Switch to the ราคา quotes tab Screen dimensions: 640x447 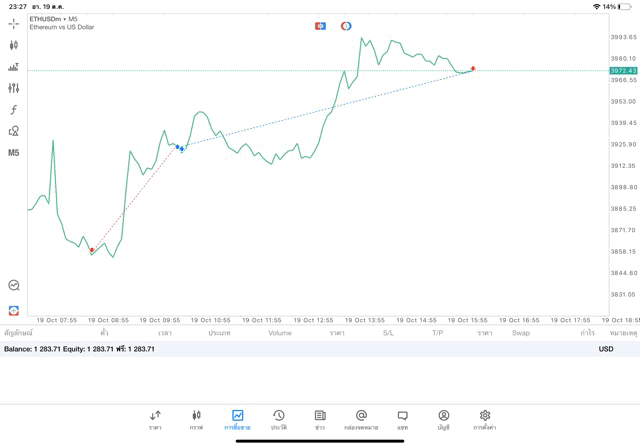click(x=155, y=419)
